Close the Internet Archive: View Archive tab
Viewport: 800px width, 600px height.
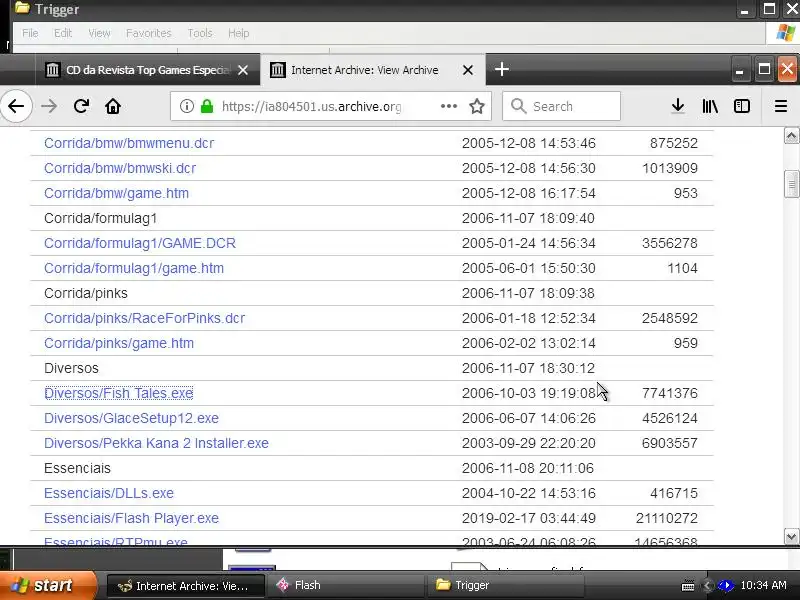(467, 70)
